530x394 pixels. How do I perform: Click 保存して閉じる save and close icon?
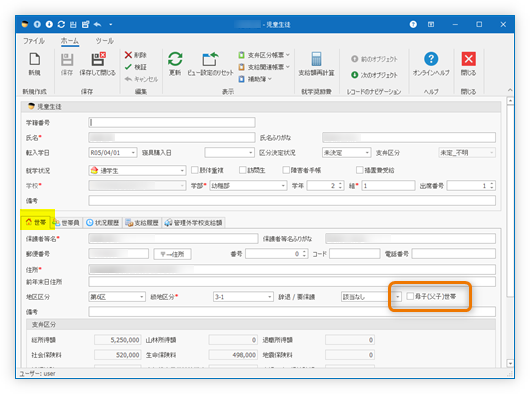pos(98,59)
